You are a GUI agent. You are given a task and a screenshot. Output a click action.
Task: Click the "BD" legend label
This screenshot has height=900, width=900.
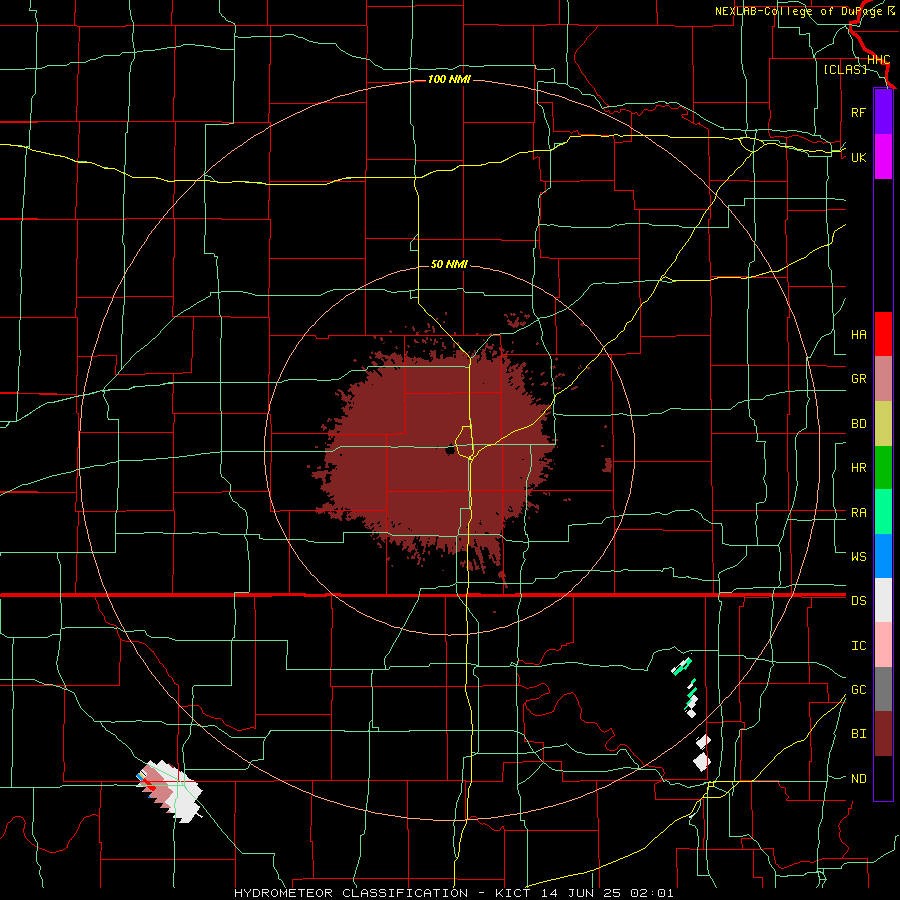tap(858, 424)
